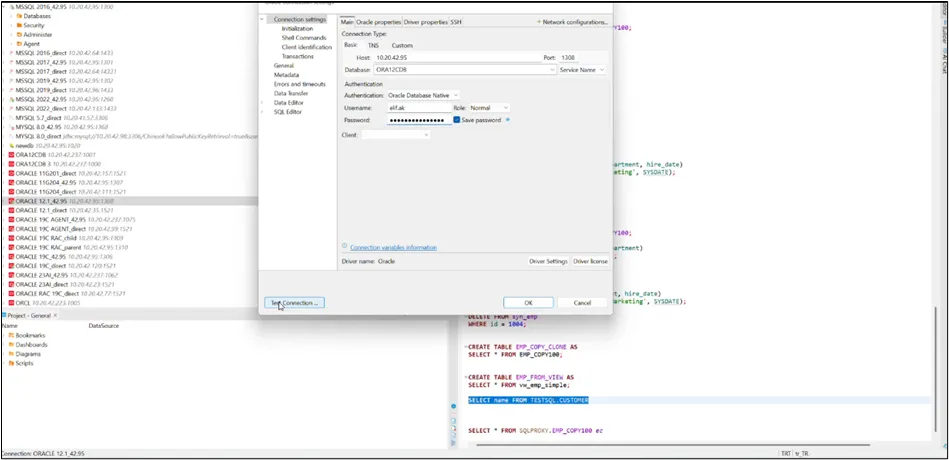949x460 pixels.
Task: Click the Dashboards folder icon
Action: 11,344
